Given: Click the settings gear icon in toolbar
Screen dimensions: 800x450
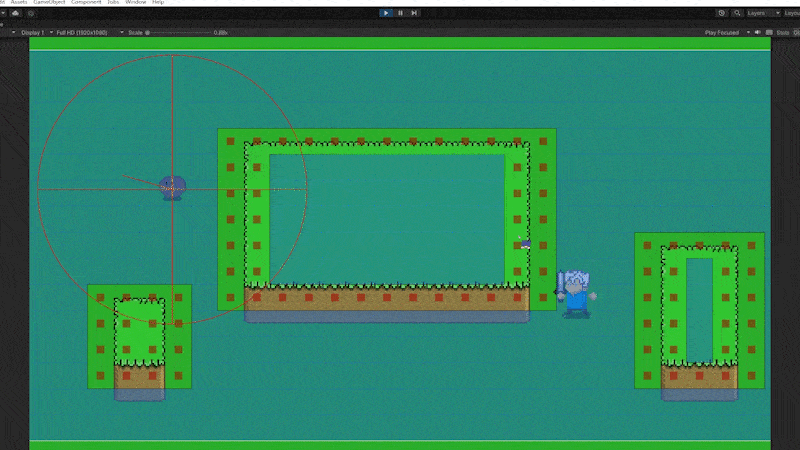Looking at the screenshot, I should tap(31, 13).
